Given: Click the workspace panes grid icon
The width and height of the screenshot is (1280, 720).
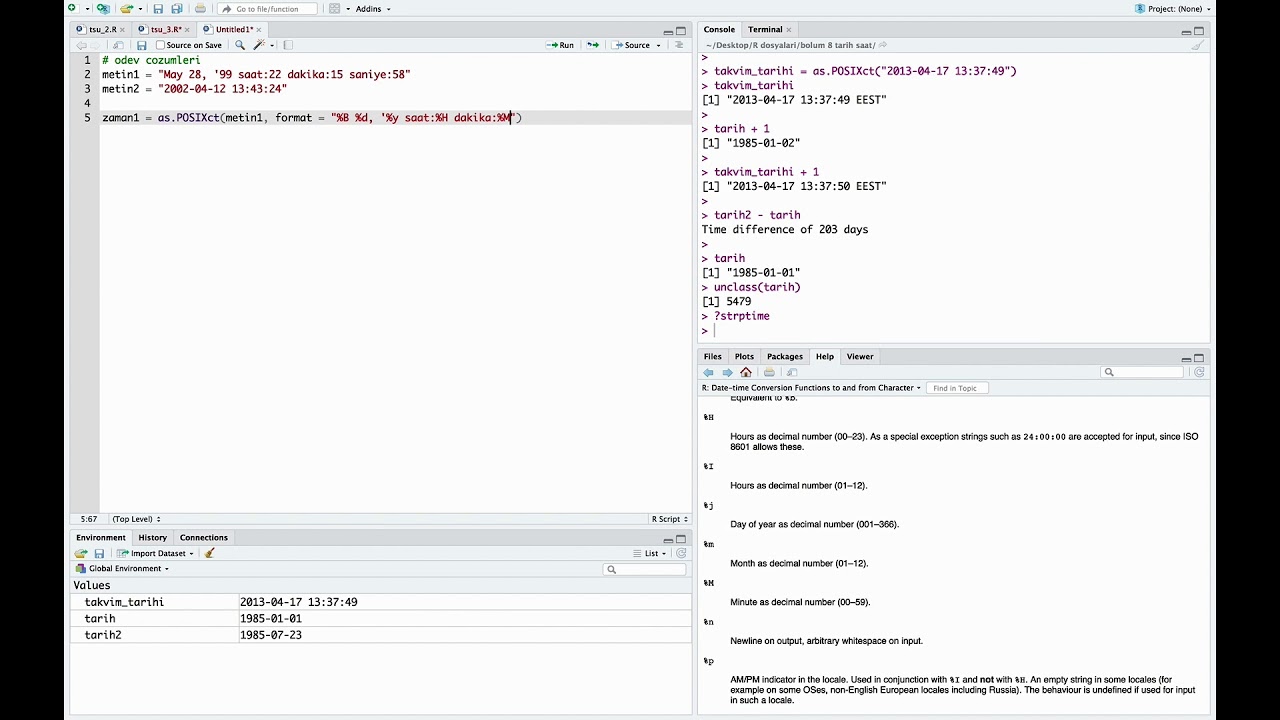Looking at the screenshot, I should tap(335, 9).
